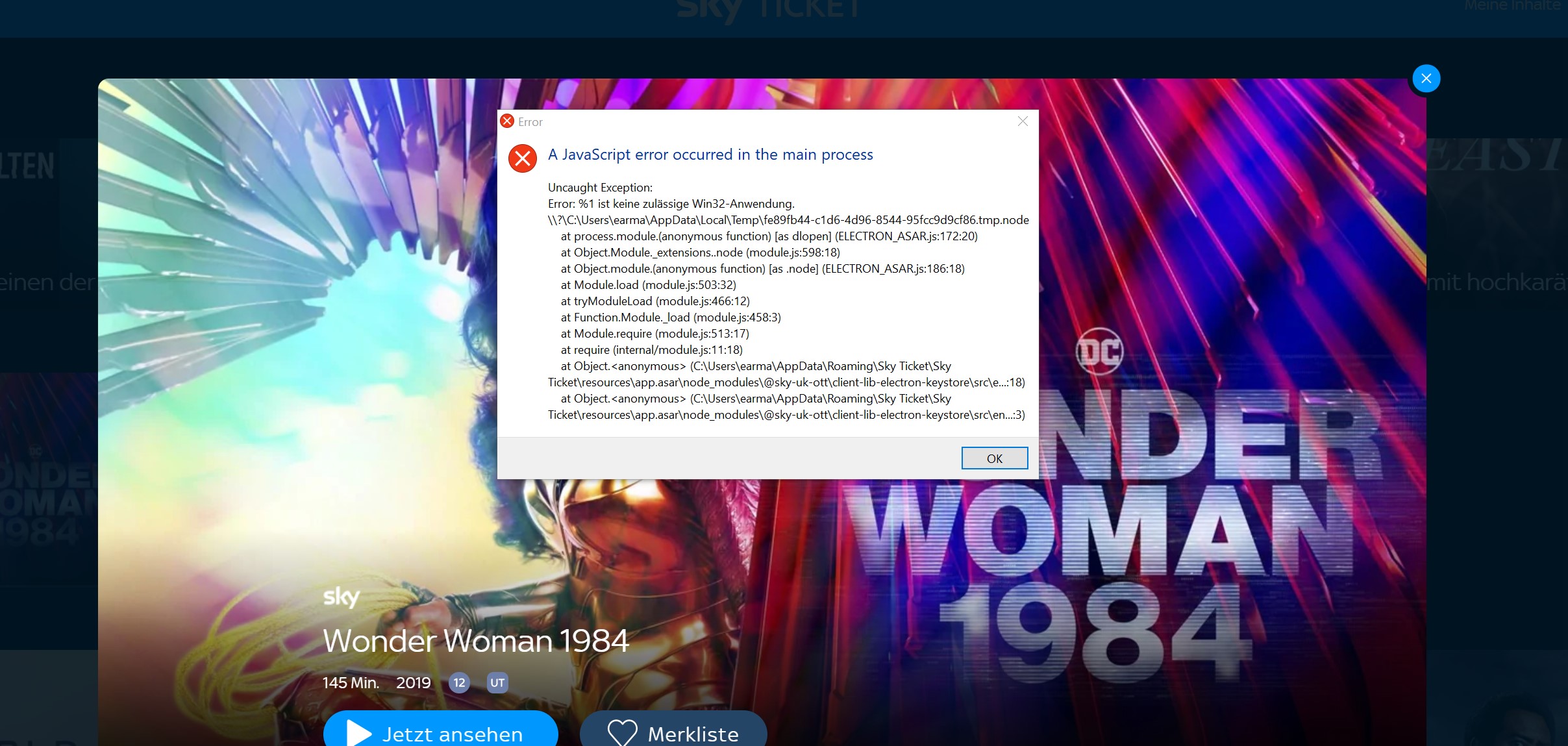Image resolution: width=1568 pixels, height=746 pixels.
Task: Click the sky logo above the movie title
Action: tap(341, 597)
